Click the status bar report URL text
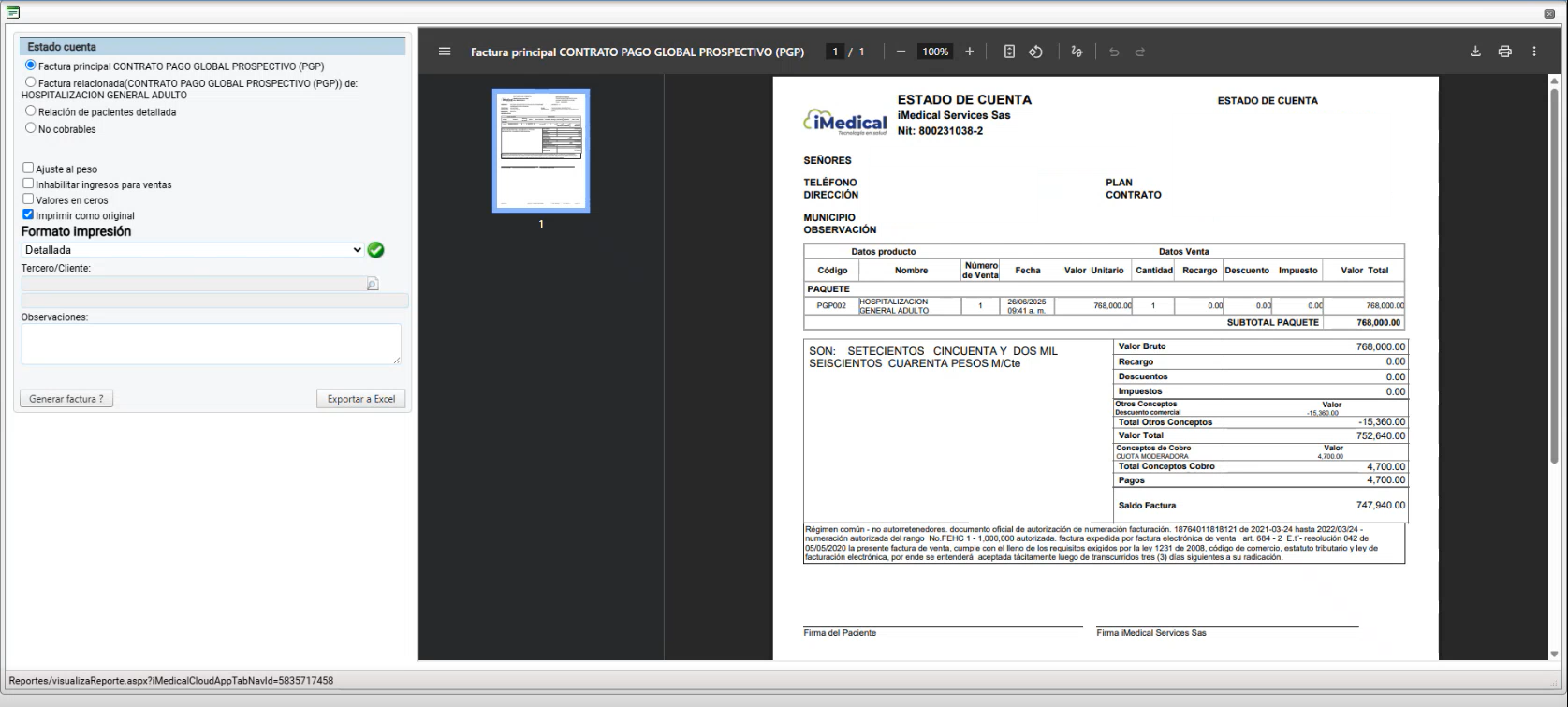Viewport: 1568px width, 707px height. 170,681
